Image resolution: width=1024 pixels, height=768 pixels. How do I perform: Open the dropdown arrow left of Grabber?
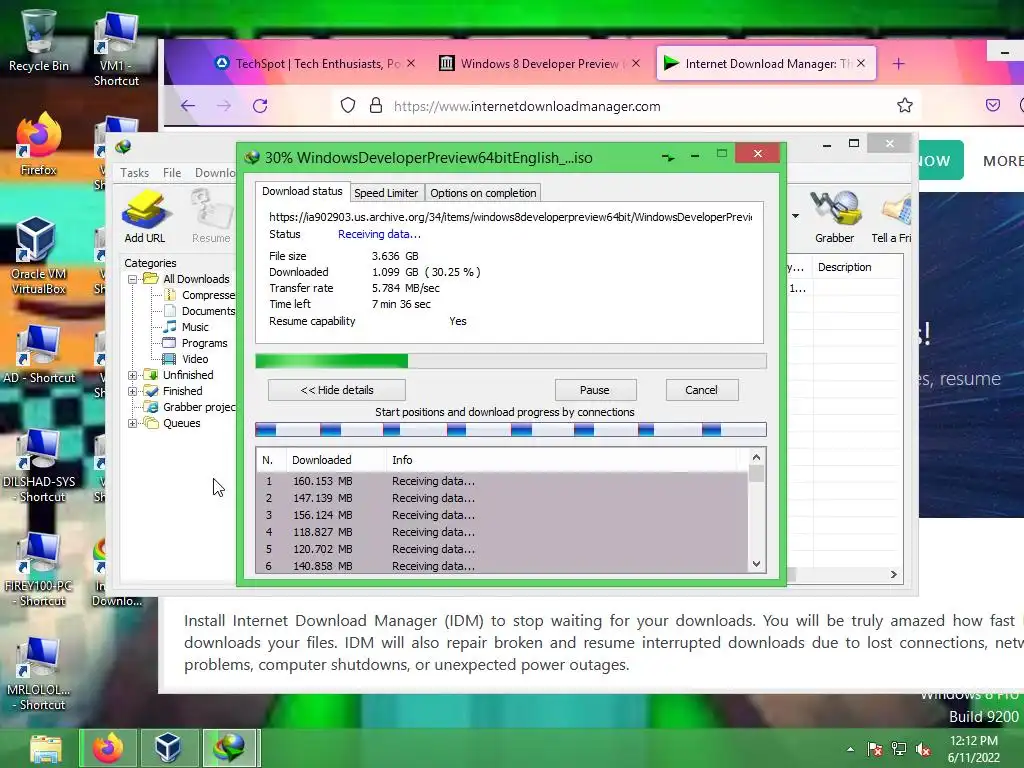coord(795,216)
